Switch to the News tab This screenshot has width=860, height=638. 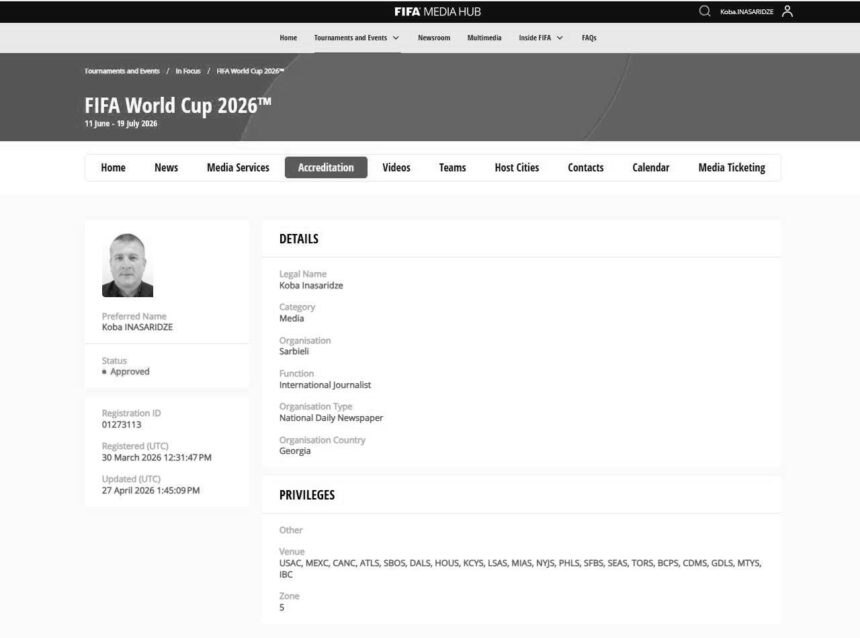pyautogui.click(x=166, y=167)
